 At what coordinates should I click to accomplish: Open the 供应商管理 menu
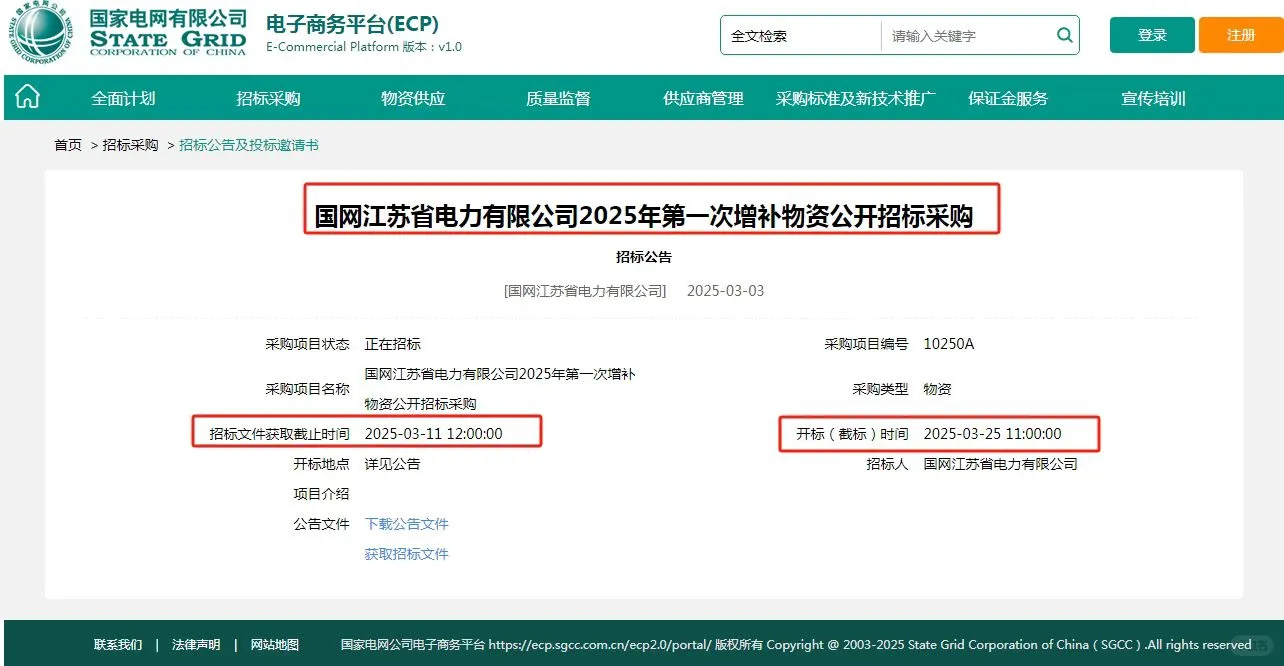coord(703,98)
